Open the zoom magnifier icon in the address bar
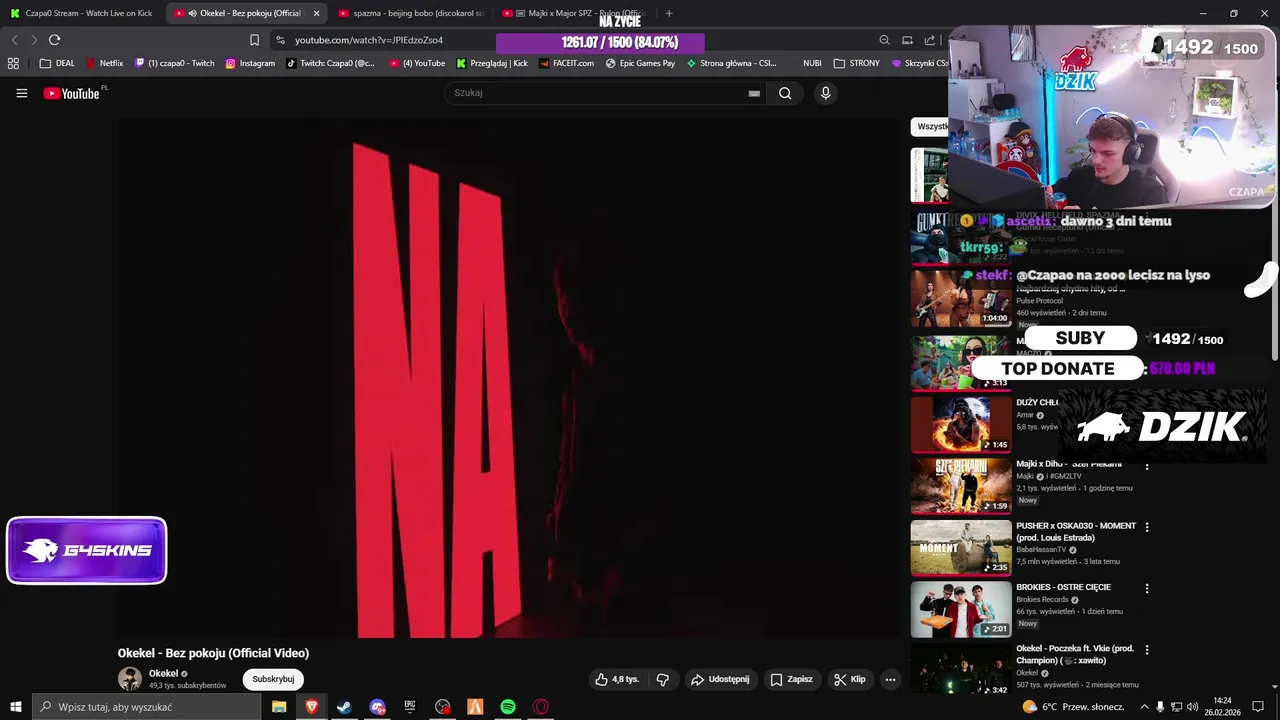Viewport: 1280px width, 720px height. click(884, 40)
